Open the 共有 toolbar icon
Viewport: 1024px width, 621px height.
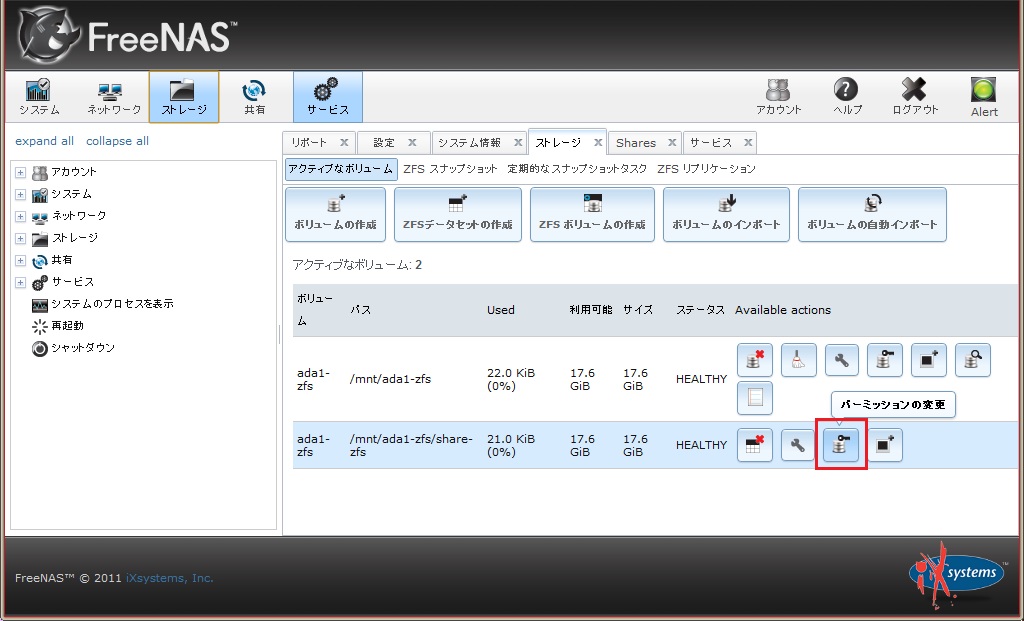coord(254,97)
